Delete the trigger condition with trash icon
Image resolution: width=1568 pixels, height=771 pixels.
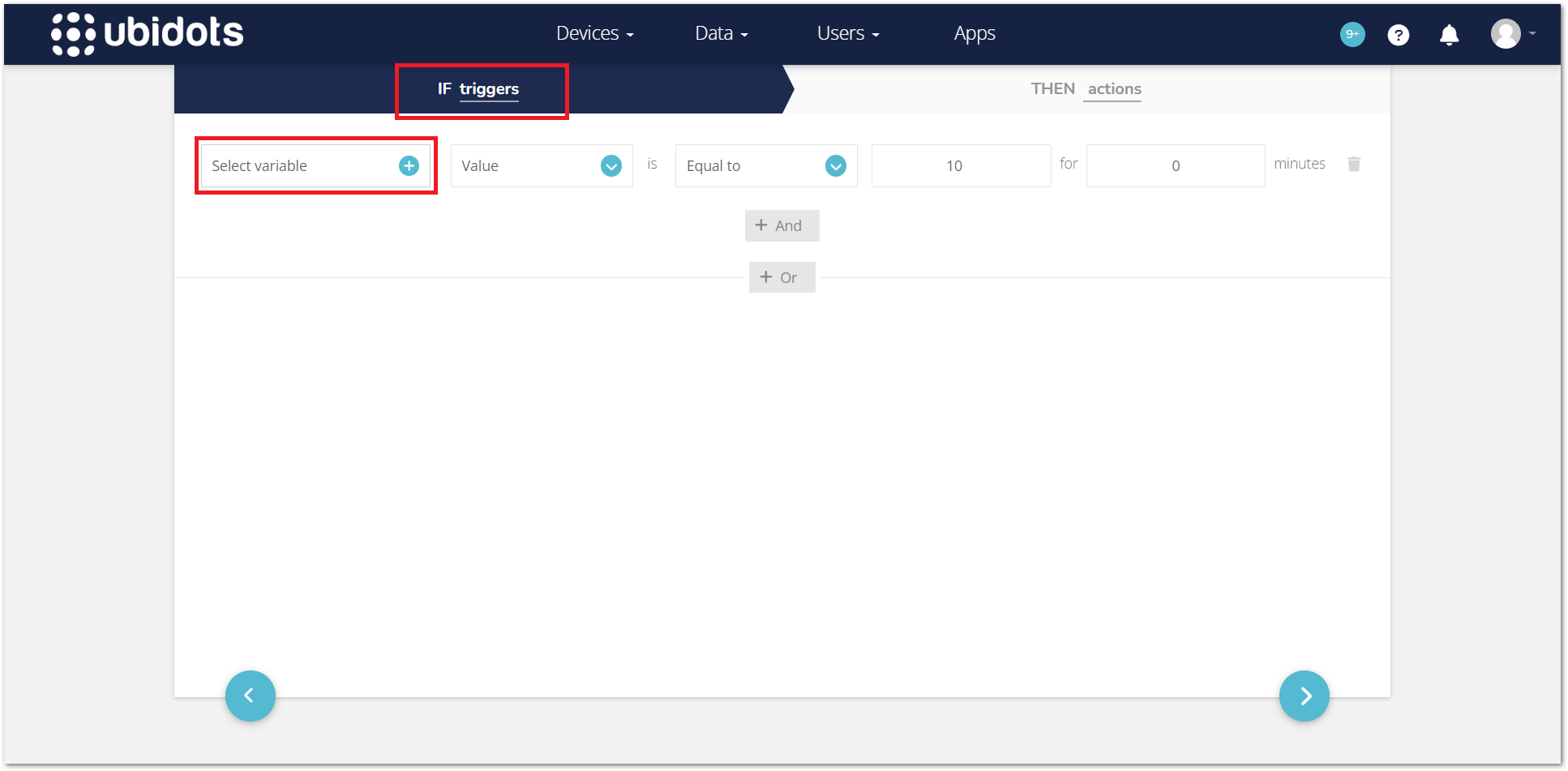point(1353,165)
